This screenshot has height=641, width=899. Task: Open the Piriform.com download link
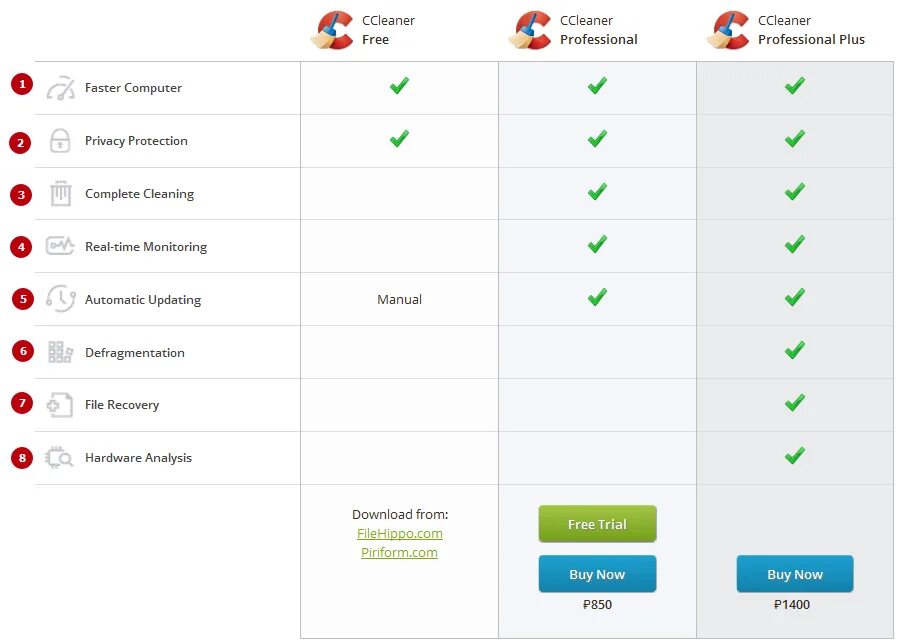400,553
